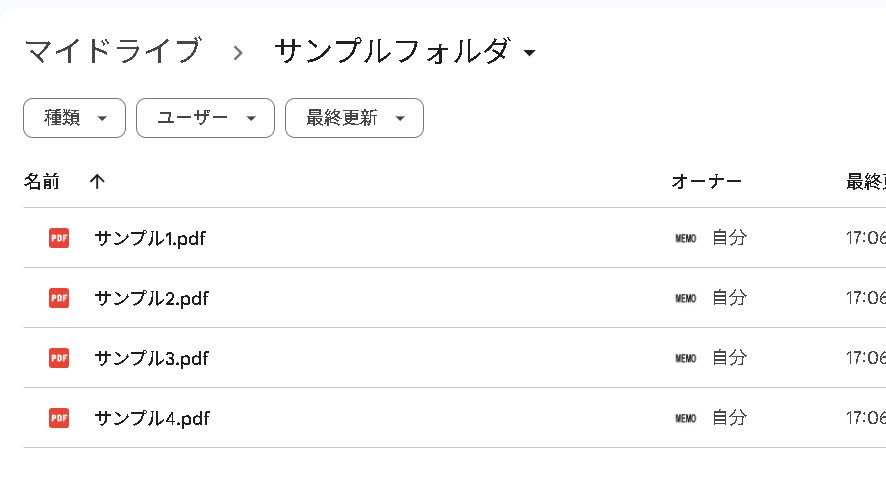The image size is (886, 483).
Task: Go to マイドライブ in breadcrumb
Action: pos(112,51)
